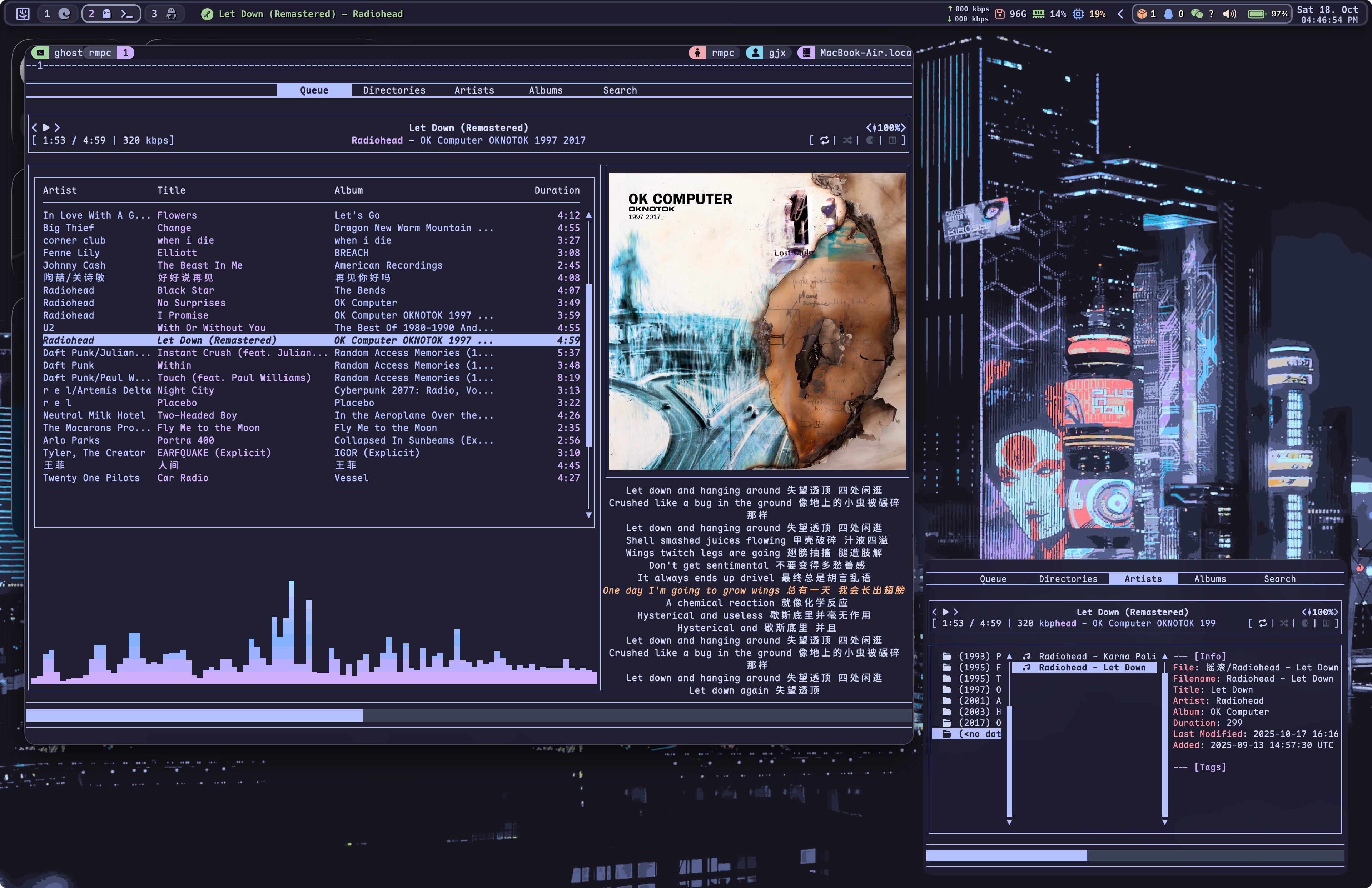
Task: Click the WeChat icon in status bar
Action: pyautogui.click(x=1197, y=14)
